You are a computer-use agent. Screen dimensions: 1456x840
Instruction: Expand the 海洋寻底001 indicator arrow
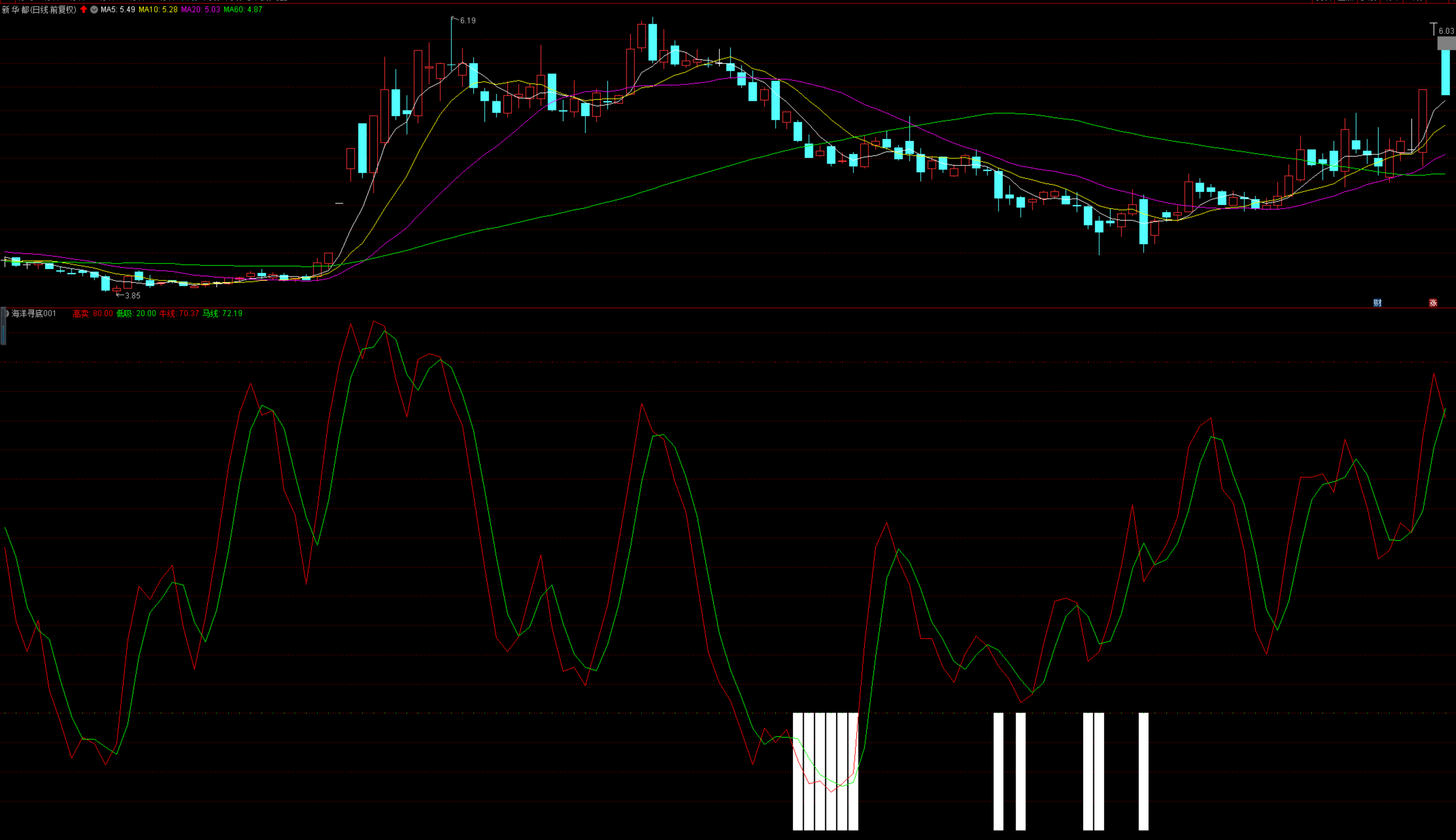[x=7, y=313]
